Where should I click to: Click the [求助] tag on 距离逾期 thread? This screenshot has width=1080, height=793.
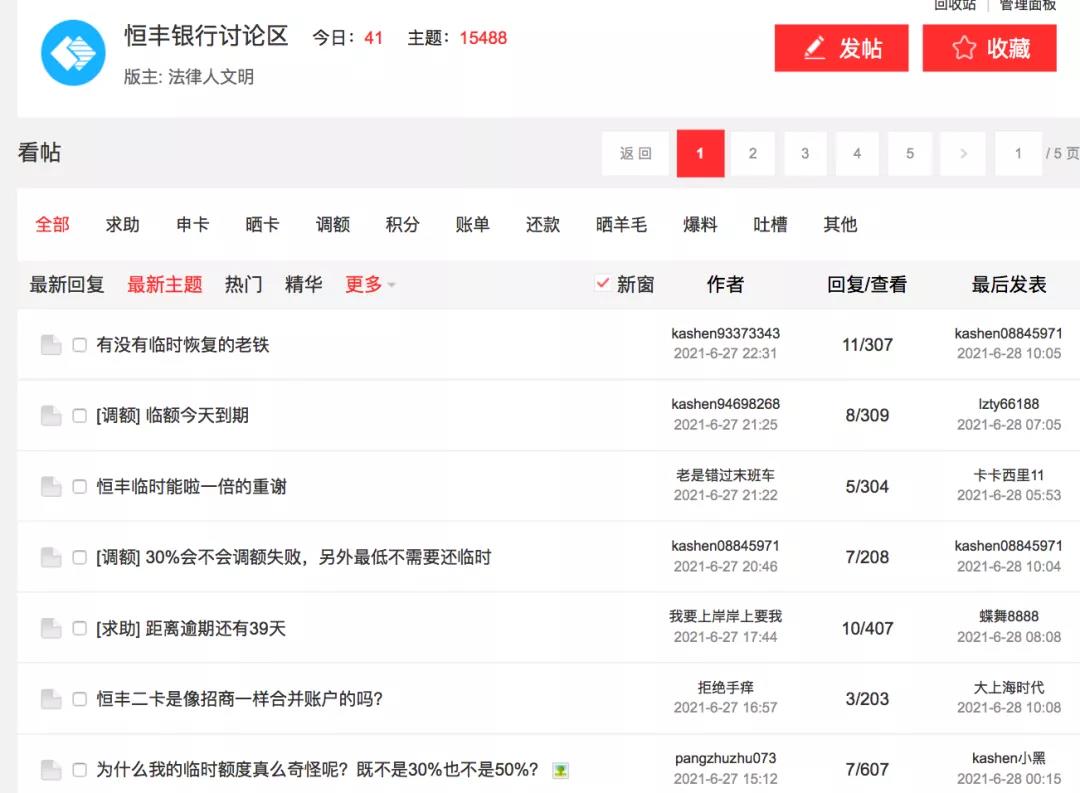point(118,628)
